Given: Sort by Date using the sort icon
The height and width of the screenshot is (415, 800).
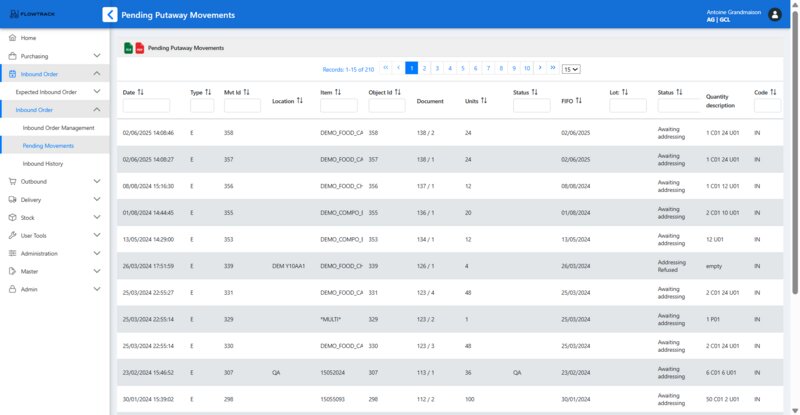Looking at the screenshot, I should coord(141,91).
